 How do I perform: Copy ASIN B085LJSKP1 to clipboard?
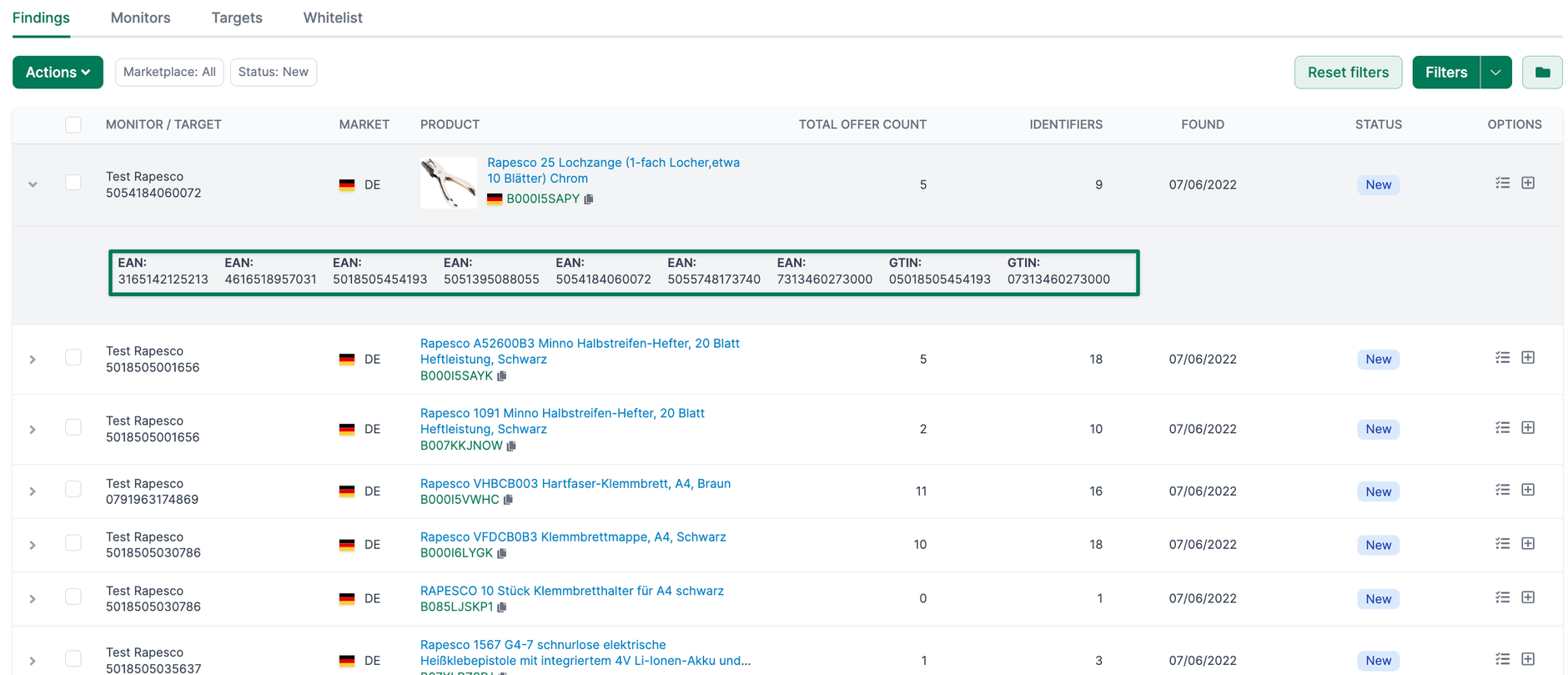(x=502, y=607)
